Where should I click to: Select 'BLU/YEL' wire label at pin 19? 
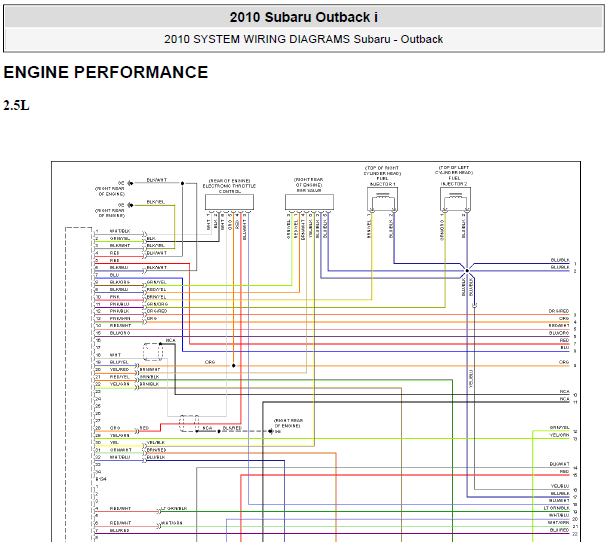point(119,362)
